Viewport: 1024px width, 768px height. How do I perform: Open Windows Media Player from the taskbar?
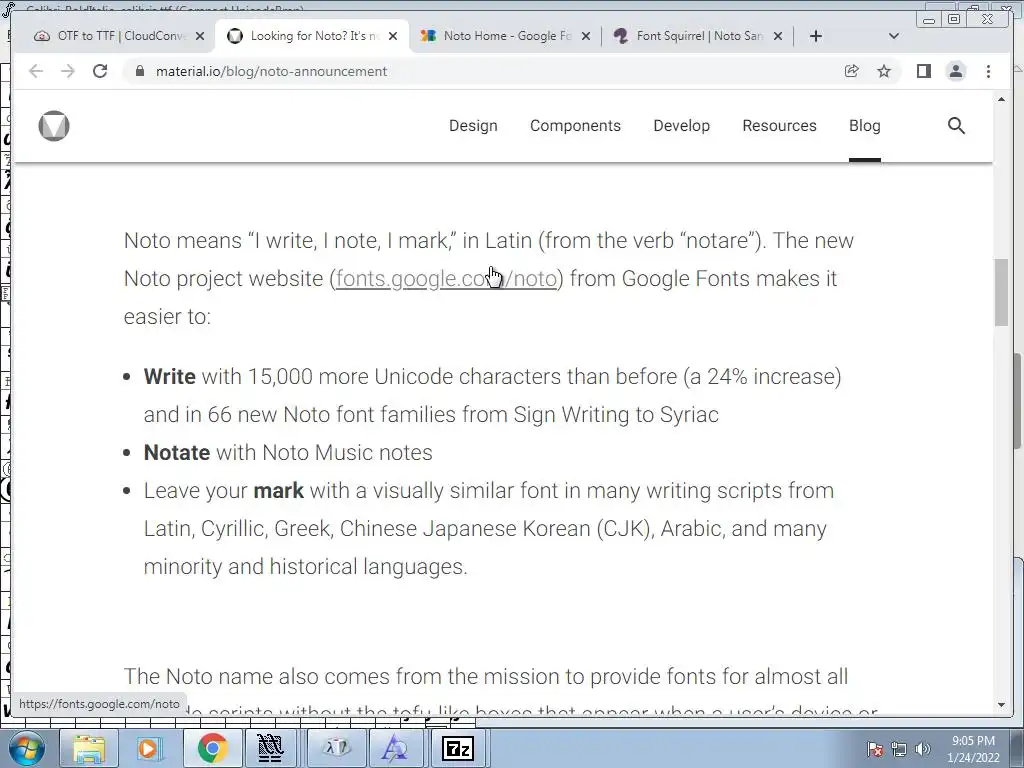click(150, 748)
